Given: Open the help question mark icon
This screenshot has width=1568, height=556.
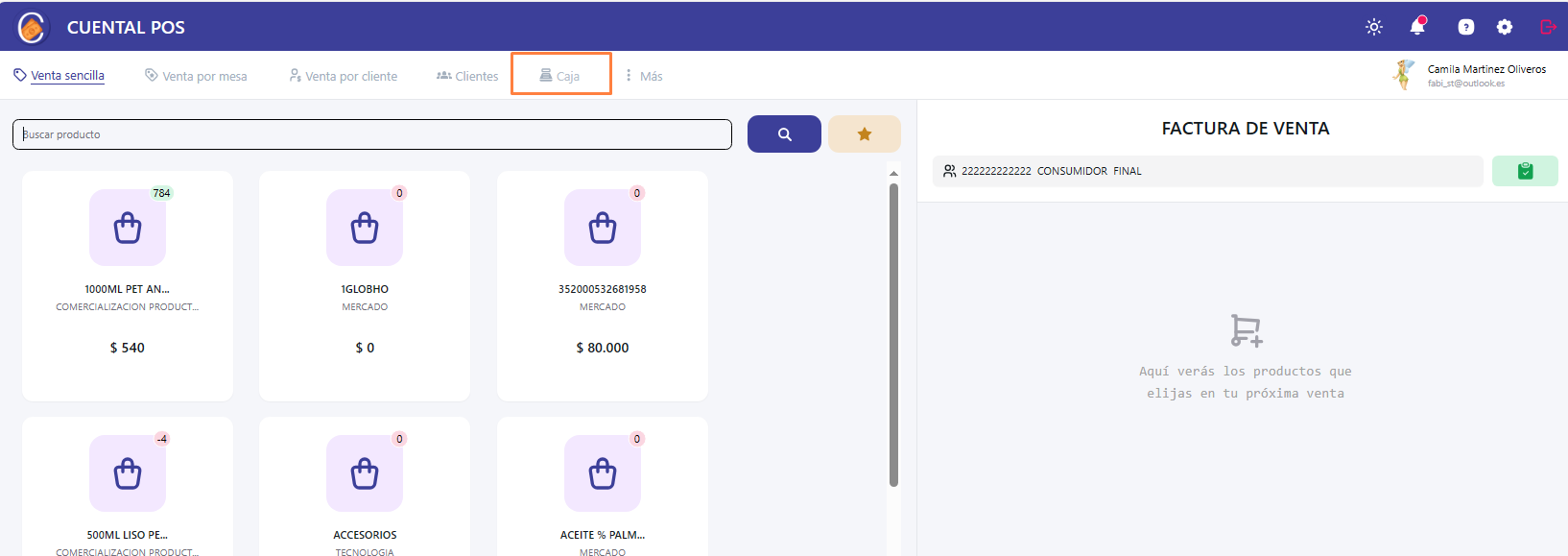Looking at the screenshot, I should pyautogui.click(x=1465, y=27).
